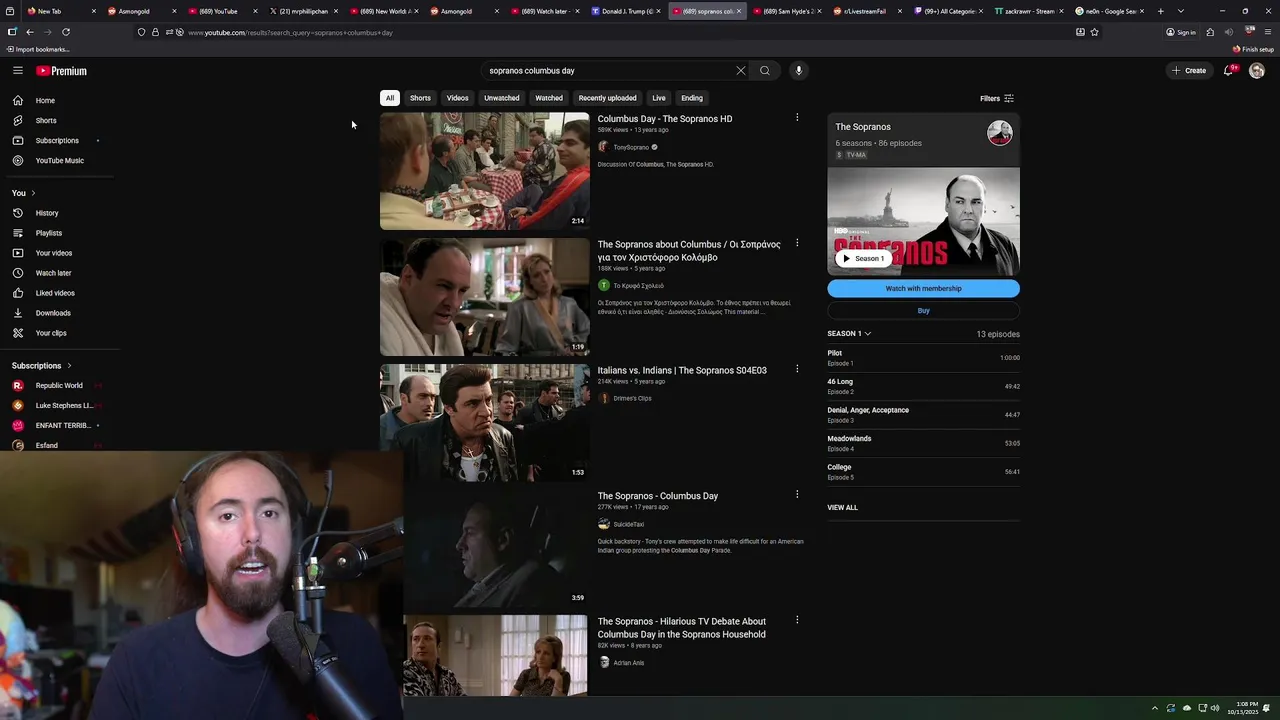The image size is (1280, 720).
Task: Open the Create menu
Action: 1190,71
